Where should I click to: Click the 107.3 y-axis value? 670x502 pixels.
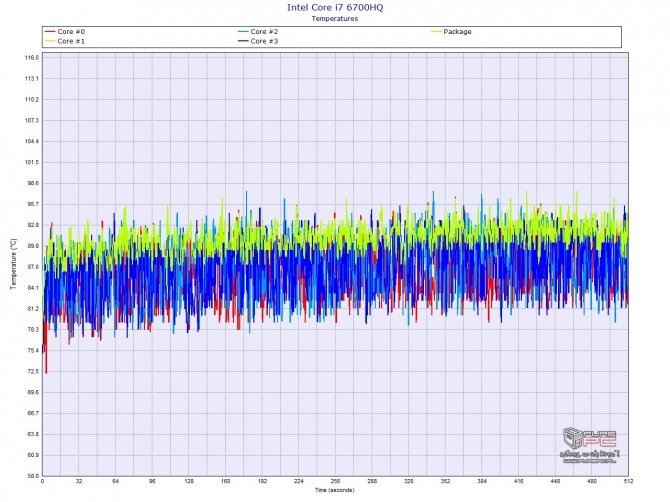click(x=32, y=120)
